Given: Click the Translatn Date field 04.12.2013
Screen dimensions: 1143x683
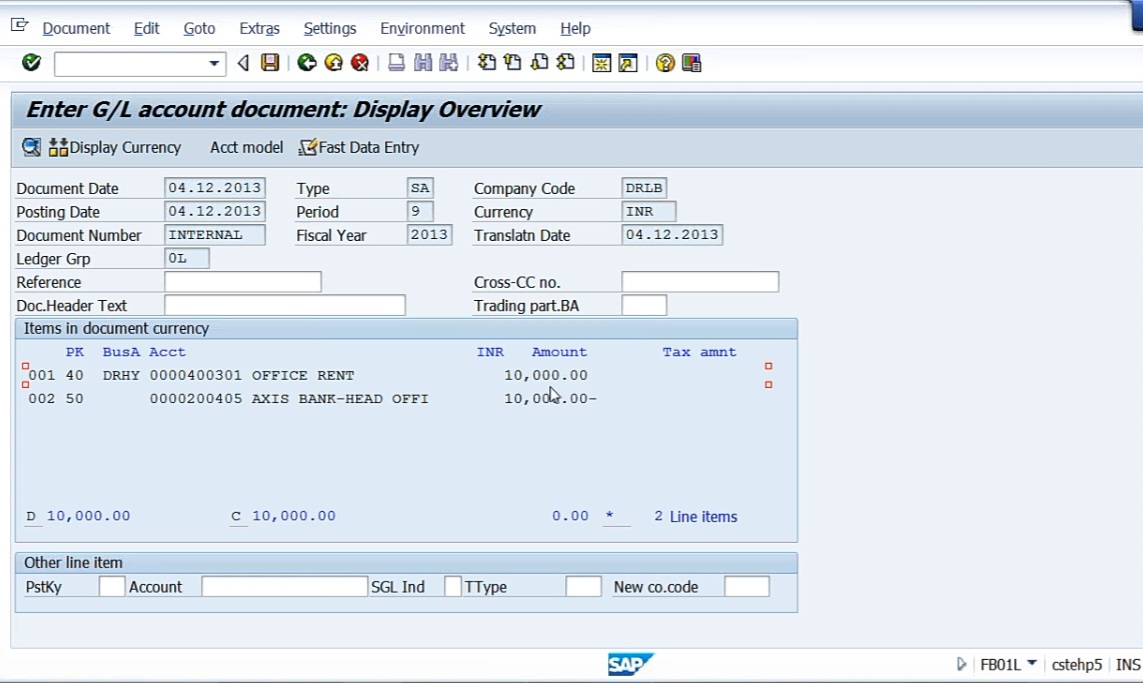Looking at the screenshot, I should 672,235.
